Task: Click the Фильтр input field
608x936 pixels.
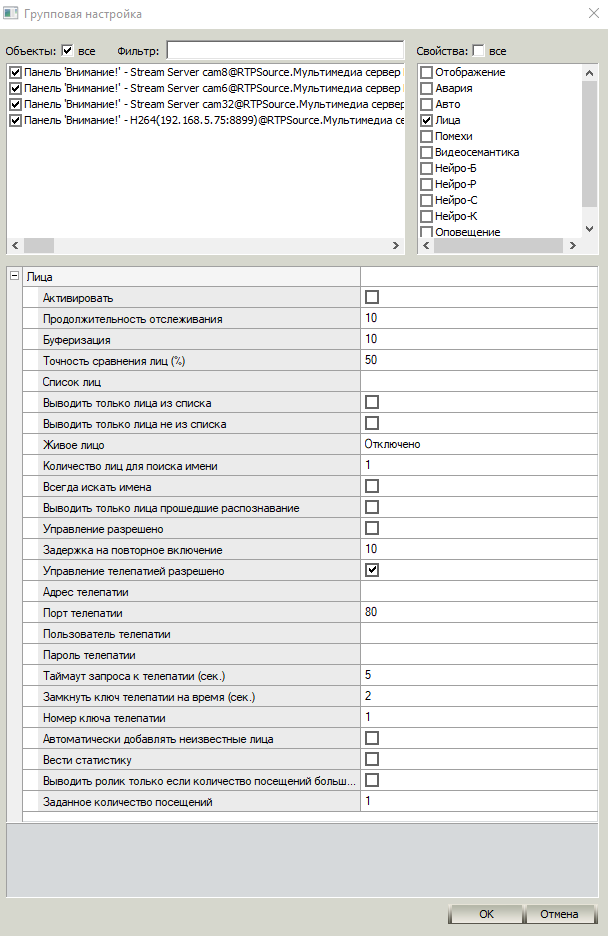Action: click(x=285, y=50)
